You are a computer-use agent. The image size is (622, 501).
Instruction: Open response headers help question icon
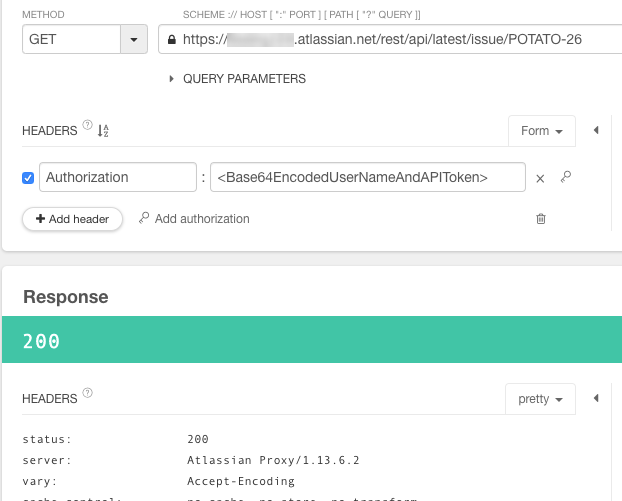click(x=87, y=393)
